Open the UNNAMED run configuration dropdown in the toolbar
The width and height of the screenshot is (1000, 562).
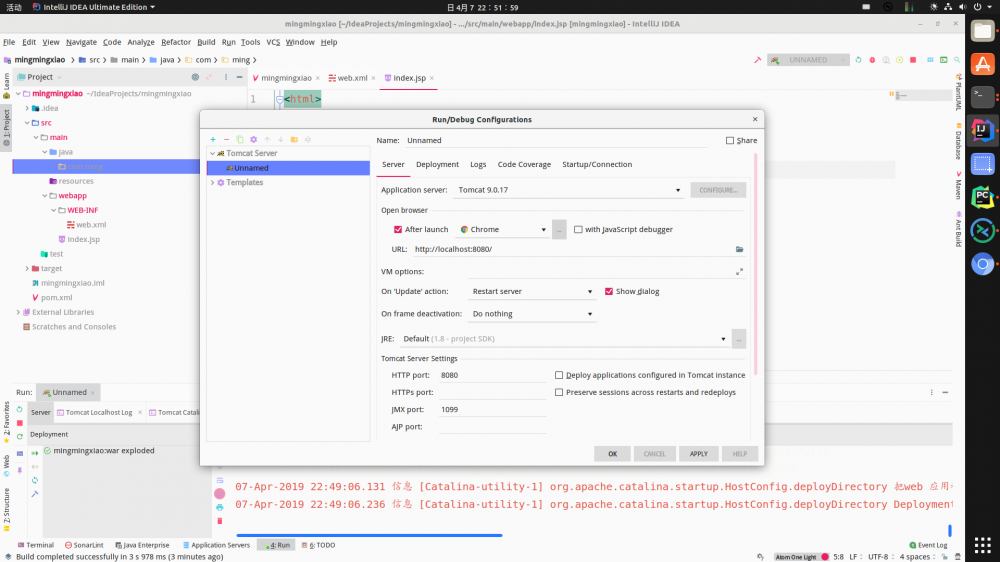(809, 60)
